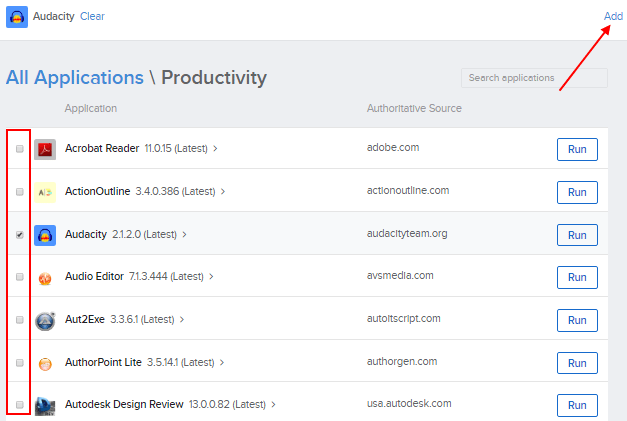The height and width of the screenshot is (421, 627).
Task: Click actionoutline.com source text
Action: point(408,191)
